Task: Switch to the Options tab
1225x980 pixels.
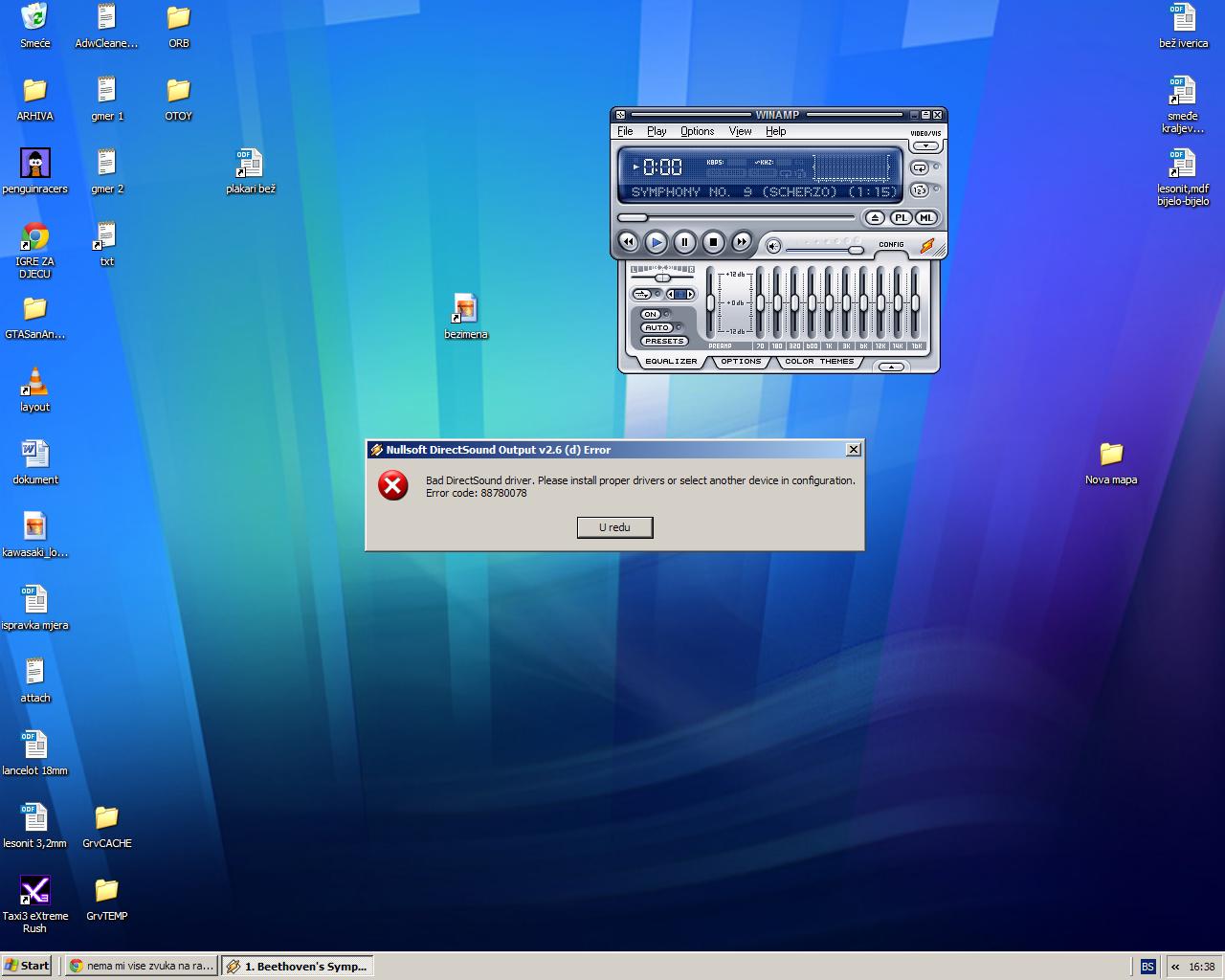Action: pyautogui.click(x=741, y=362)
